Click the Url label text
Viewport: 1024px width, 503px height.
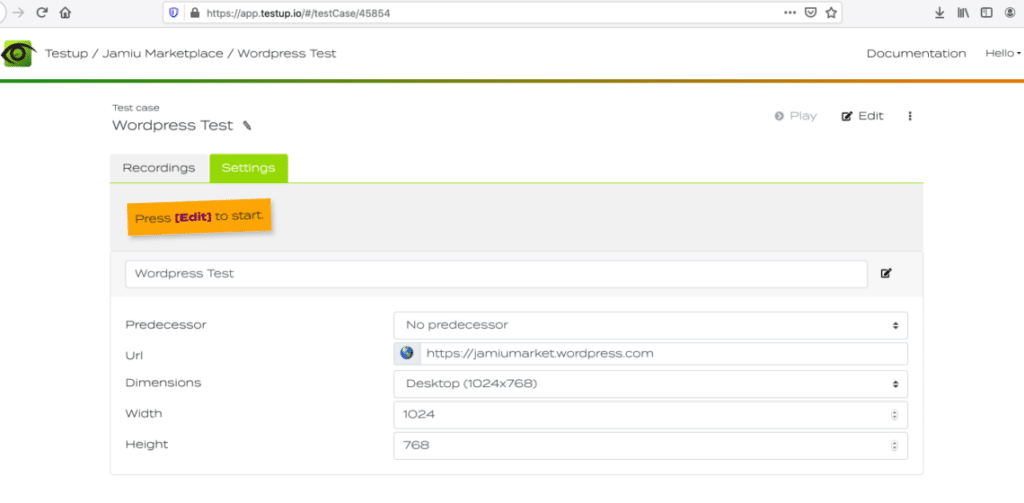(x=134, y=355)
